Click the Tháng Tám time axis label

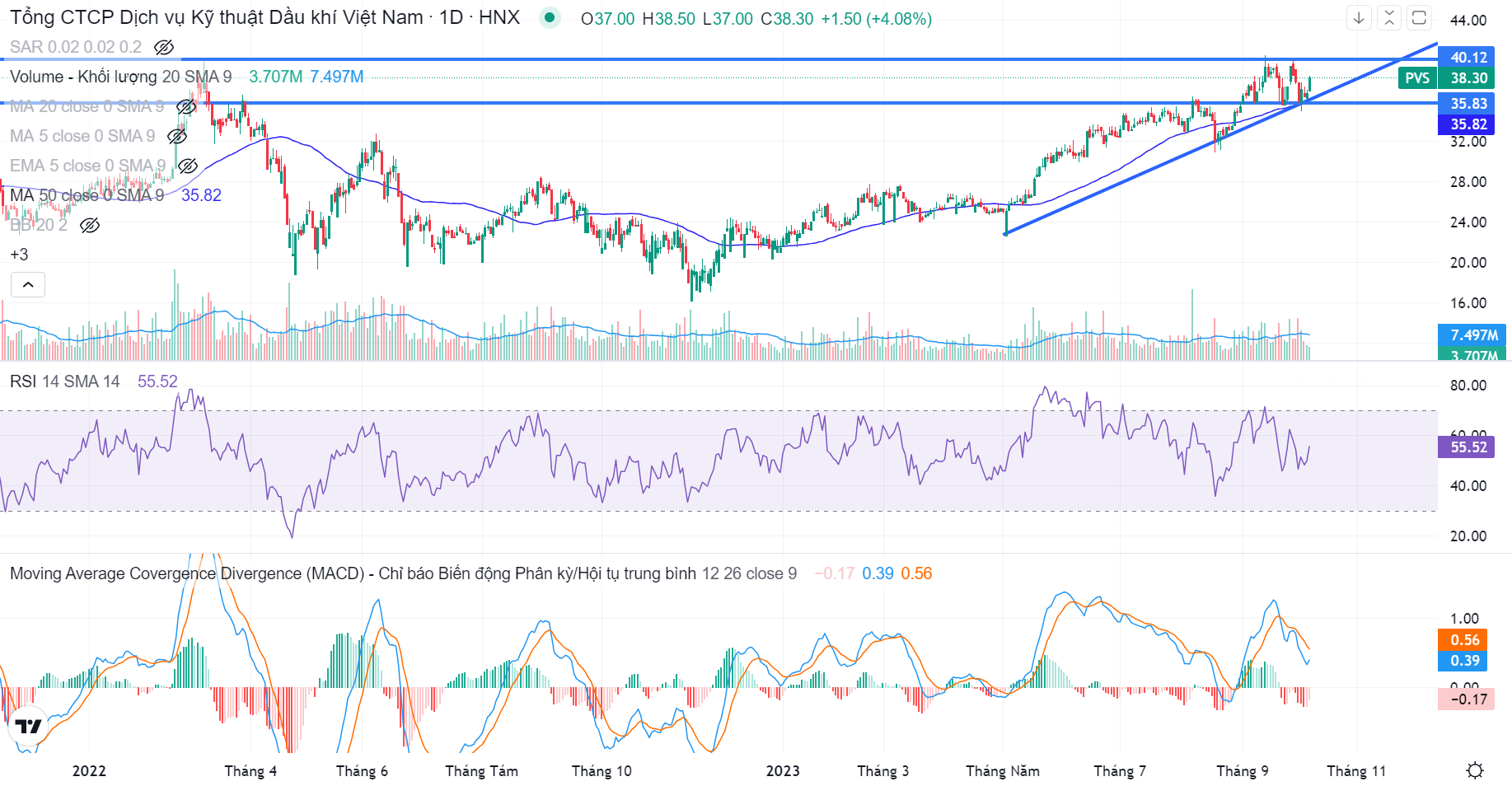coord(482,771)
